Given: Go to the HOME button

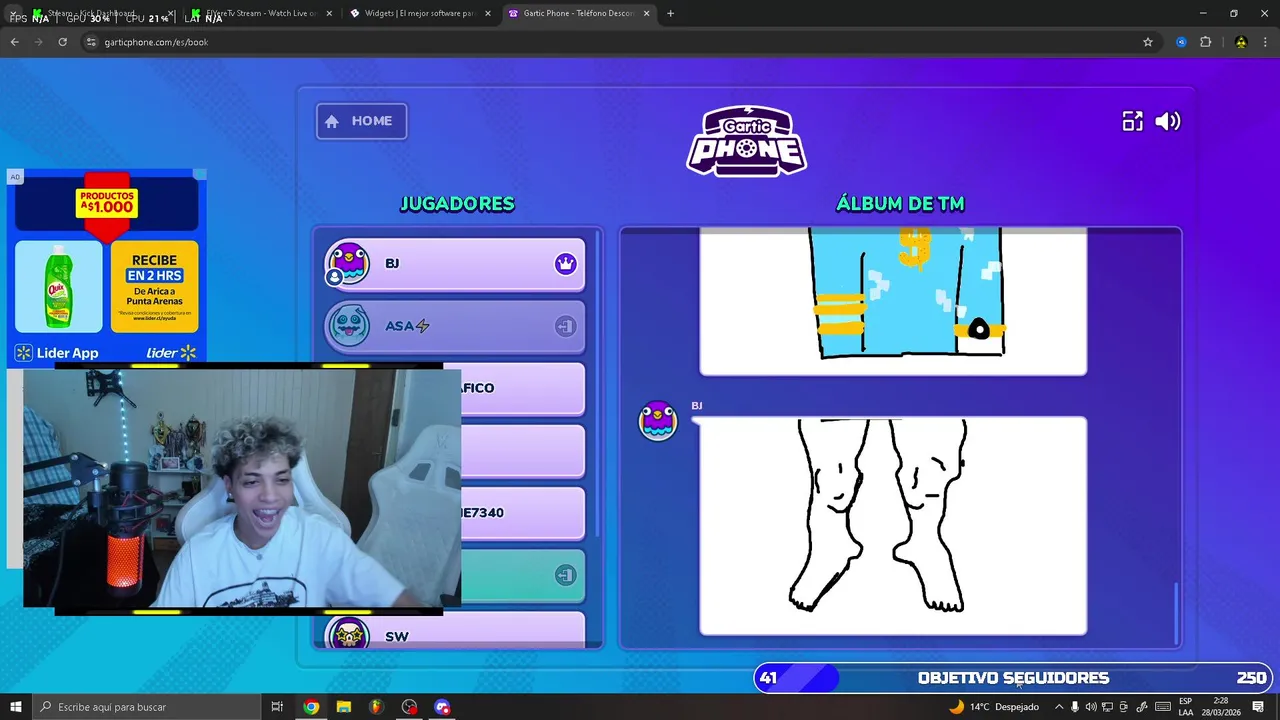Looking at the screenshot, I should pyautogui.click(x=361, y=121).
